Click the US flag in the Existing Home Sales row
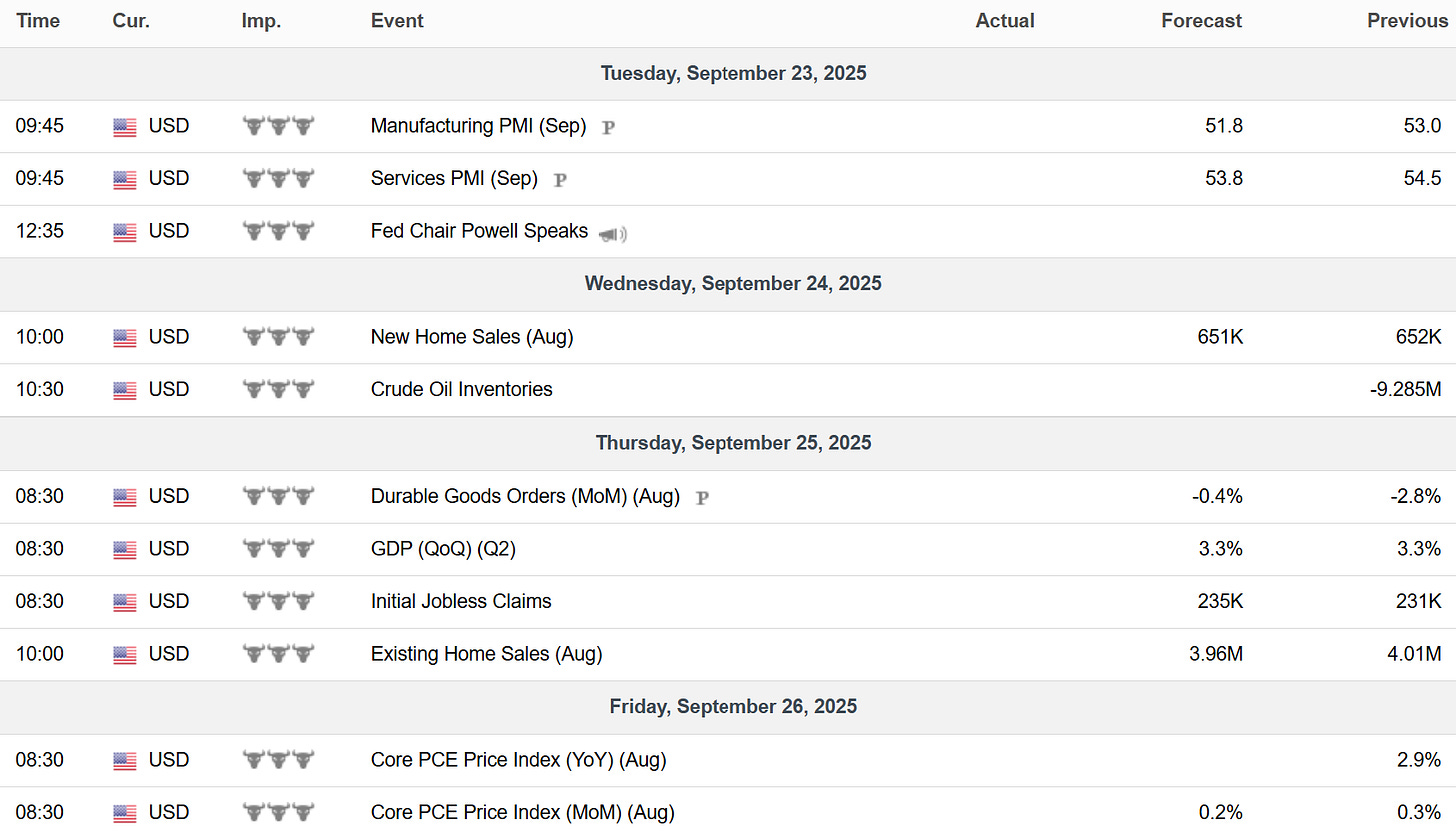This screenshot has height=831, width=1456. pyautogui.click(x=124, y=655)
